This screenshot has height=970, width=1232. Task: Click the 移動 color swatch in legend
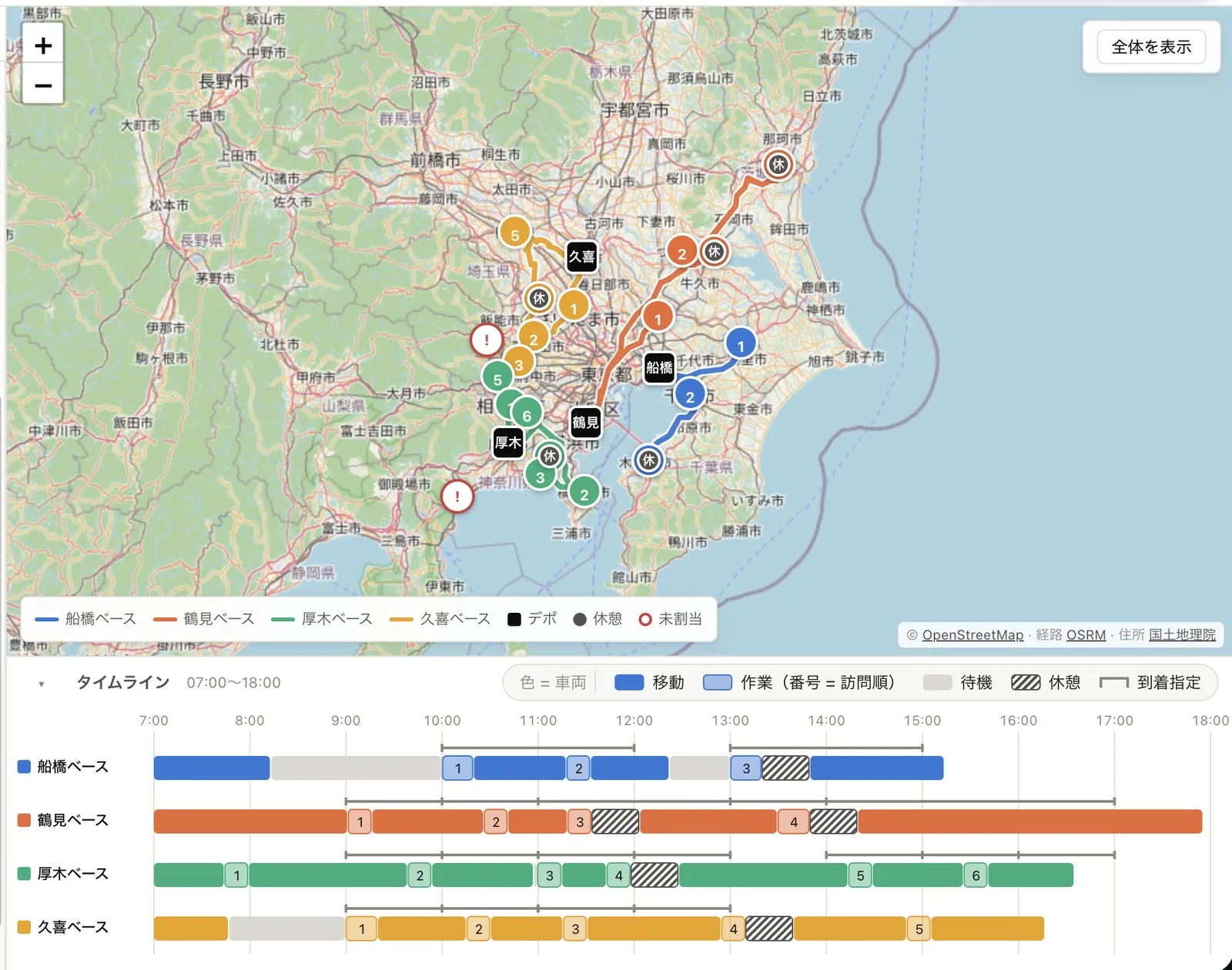pos(629,682)
